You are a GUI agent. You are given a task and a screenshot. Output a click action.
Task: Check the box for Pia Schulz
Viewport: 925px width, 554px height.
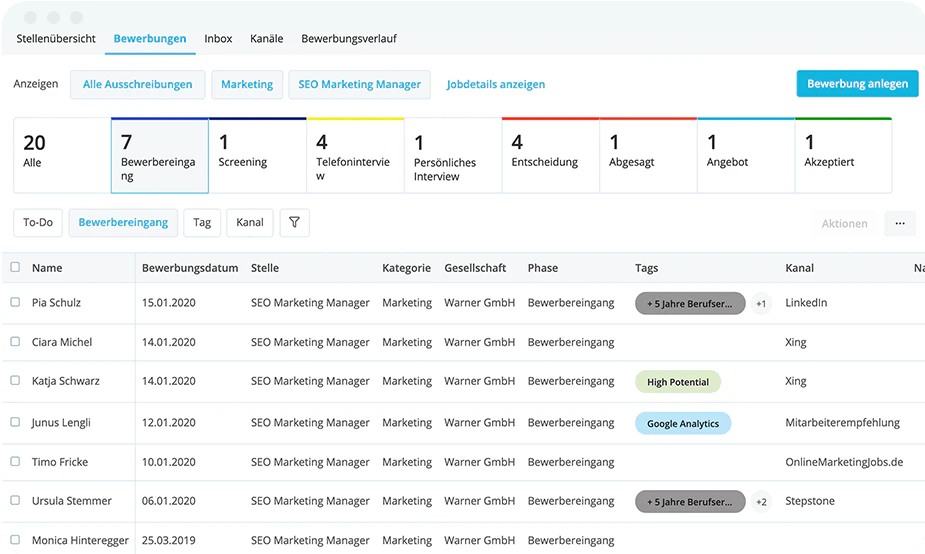point(15,302)
